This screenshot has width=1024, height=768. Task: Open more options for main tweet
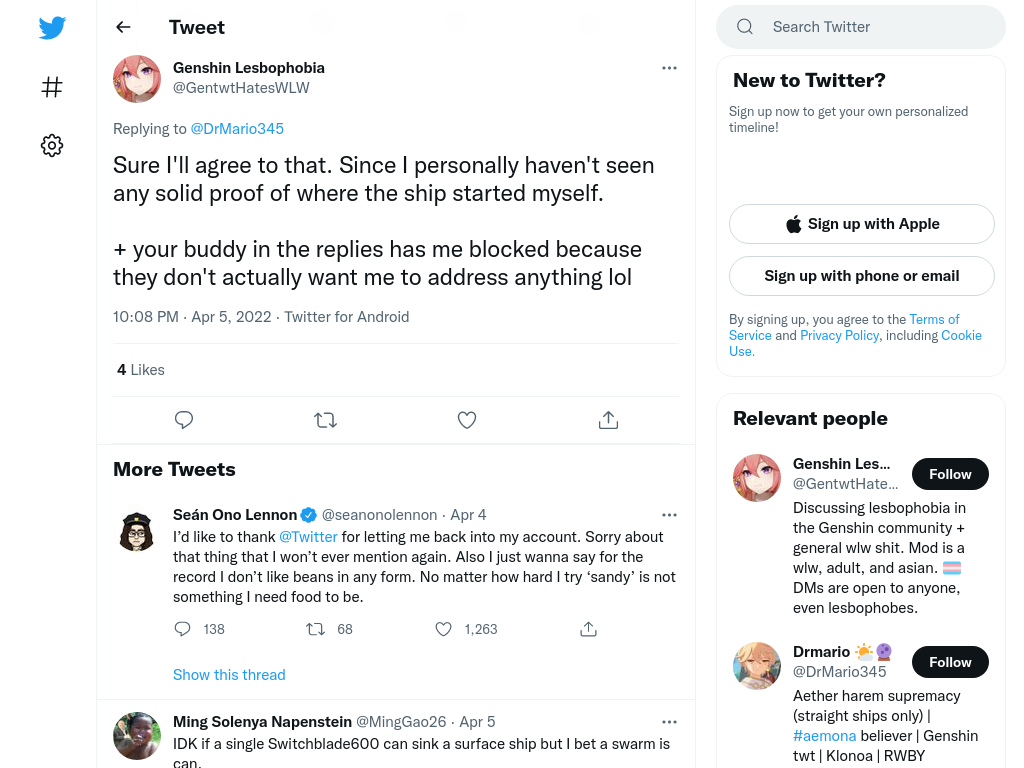pyautogui.click(x=669, y=68)
